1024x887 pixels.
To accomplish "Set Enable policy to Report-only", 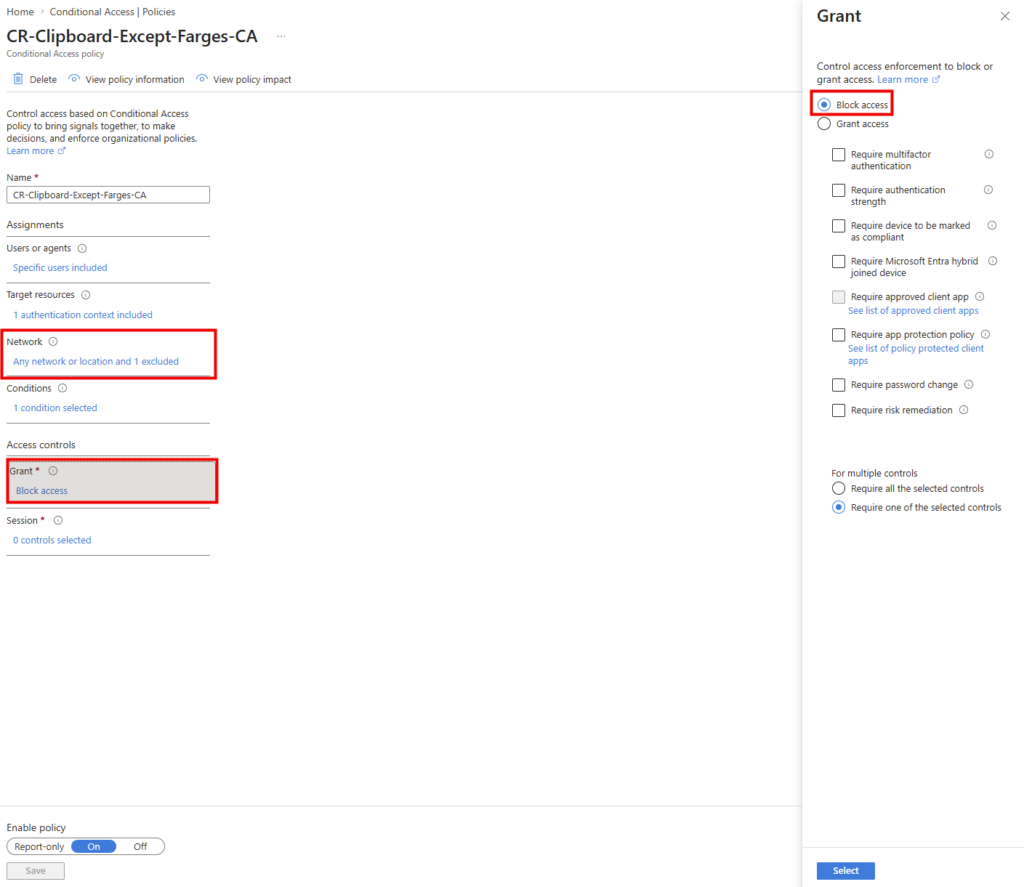I will pyautogui.click(x=39, y=847).
